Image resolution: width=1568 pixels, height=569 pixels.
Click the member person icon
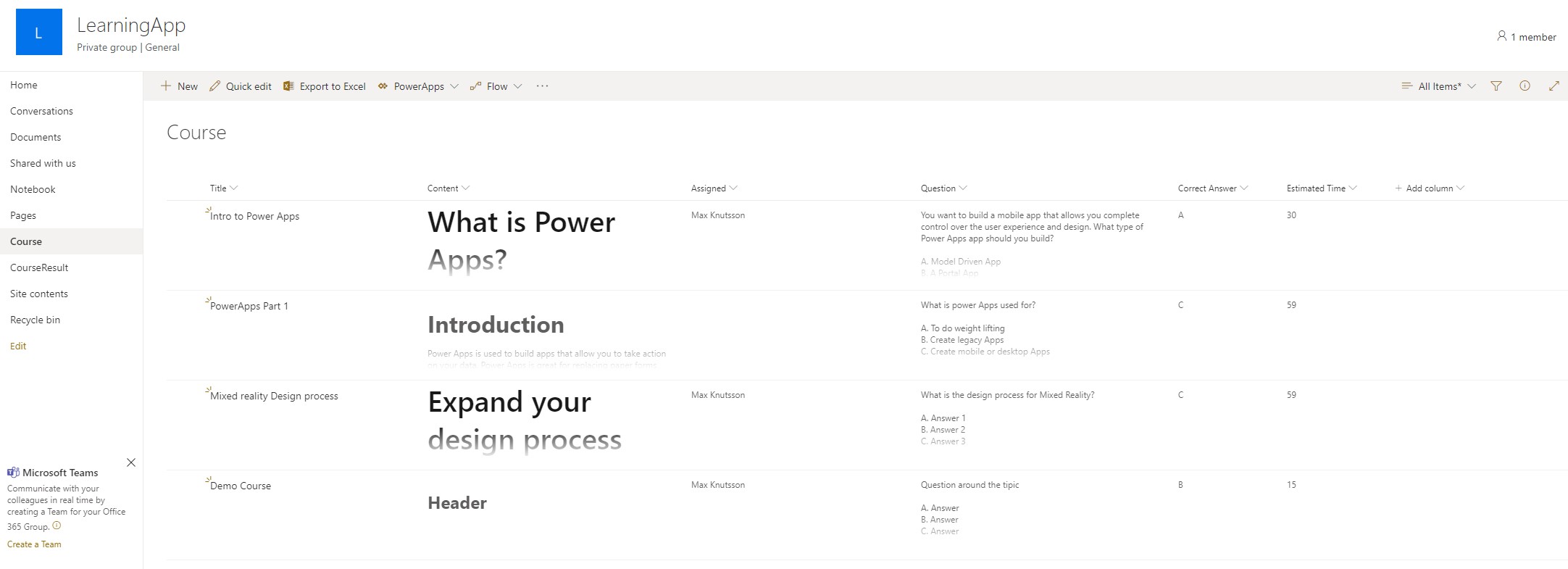[1501, 36]
